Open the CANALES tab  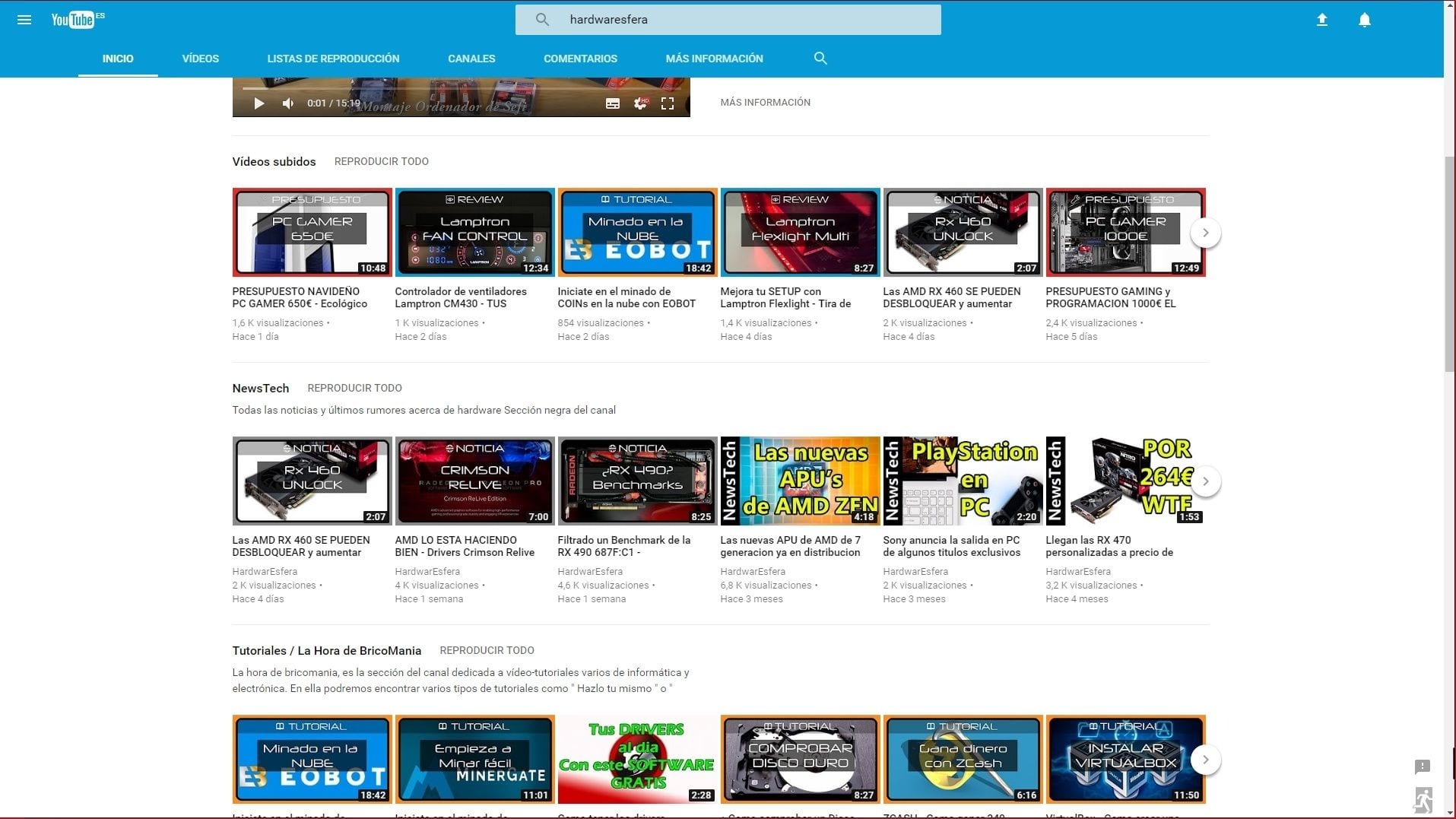tap(471, 59)
